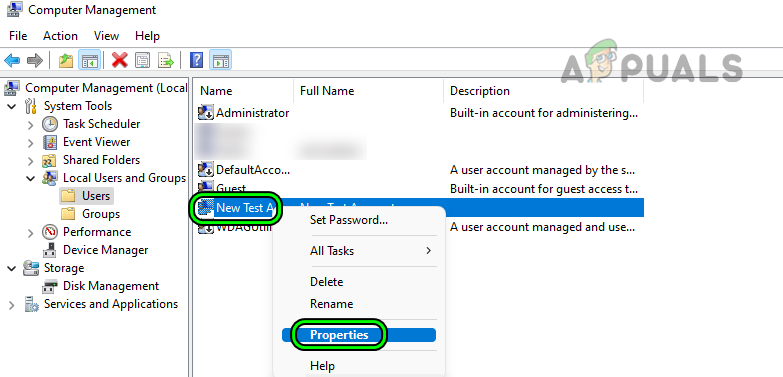
Task: Click the Administrator user account icon
Action: pos(206,113)
